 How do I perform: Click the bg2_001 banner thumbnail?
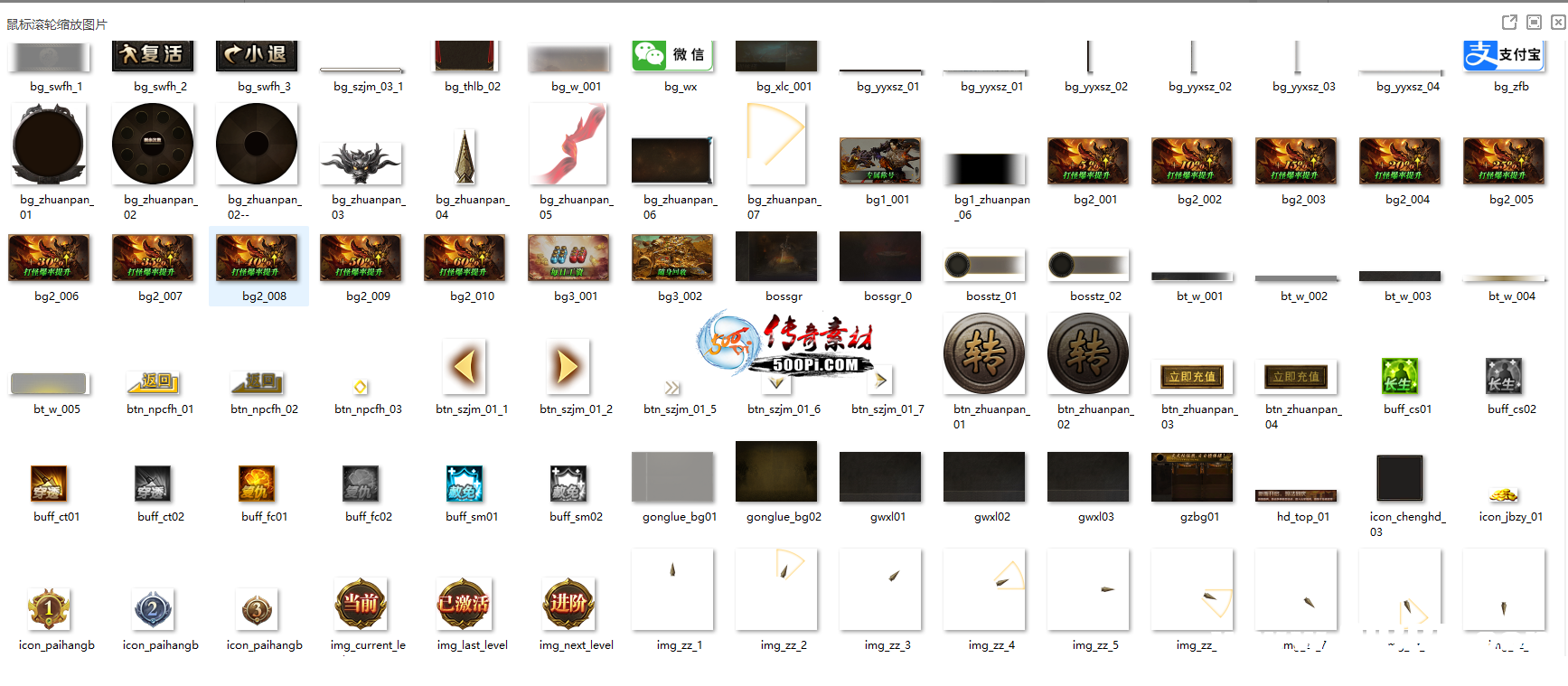click(x=1088, y=161)
